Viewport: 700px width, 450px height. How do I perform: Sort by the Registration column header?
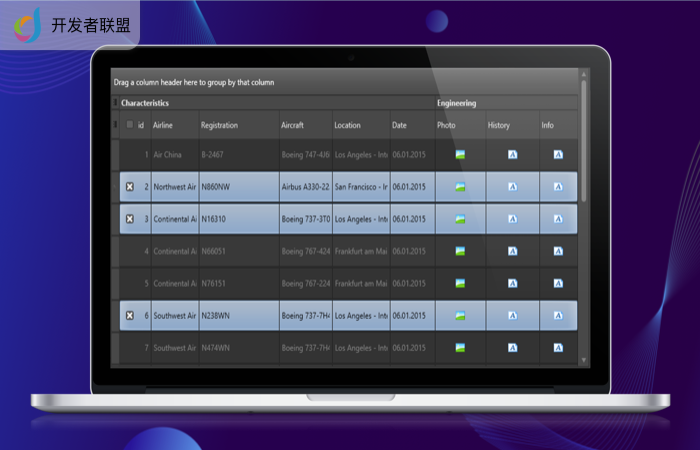point(219,126)
